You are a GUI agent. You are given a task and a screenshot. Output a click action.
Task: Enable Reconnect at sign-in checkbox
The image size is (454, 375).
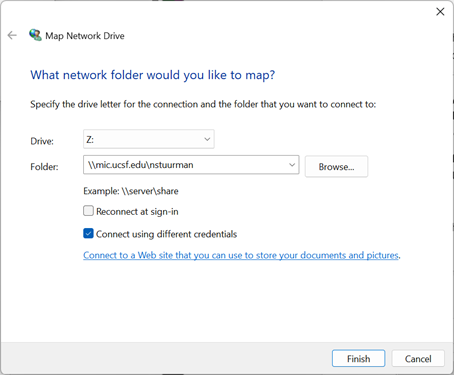tap(88, 211)
